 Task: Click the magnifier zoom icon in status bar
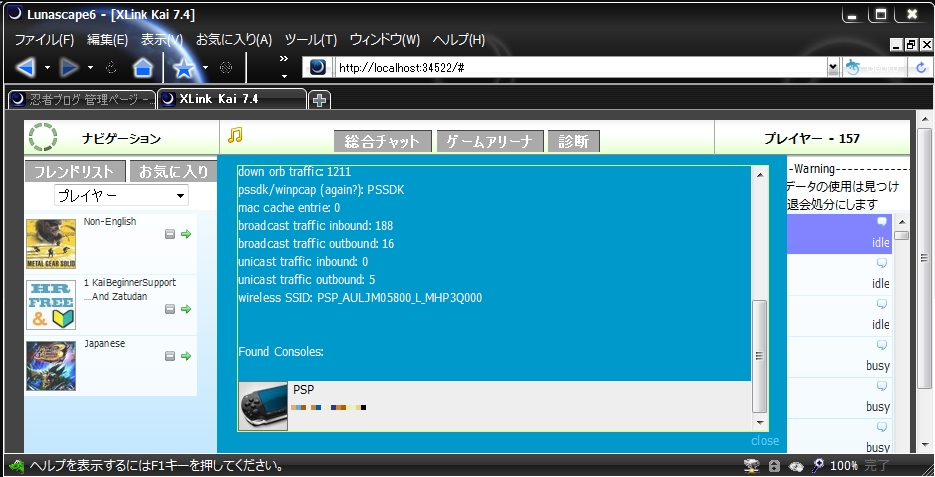point(818,466)
